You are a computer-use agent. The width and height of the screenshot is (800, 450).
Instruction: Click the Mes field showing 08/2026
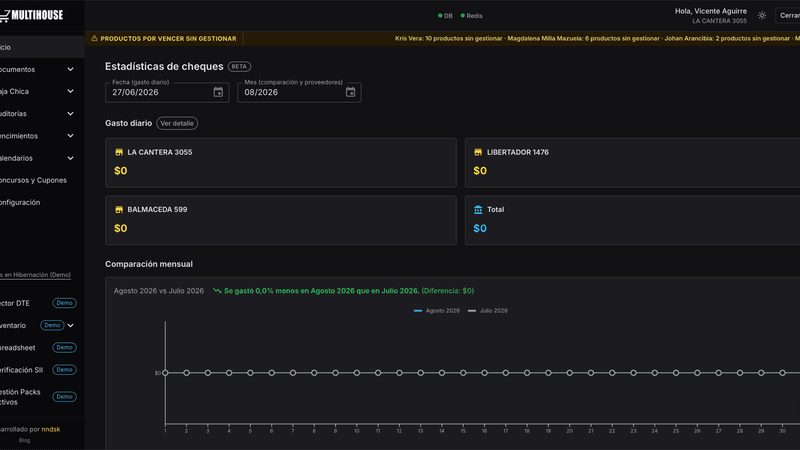[299, 92]
